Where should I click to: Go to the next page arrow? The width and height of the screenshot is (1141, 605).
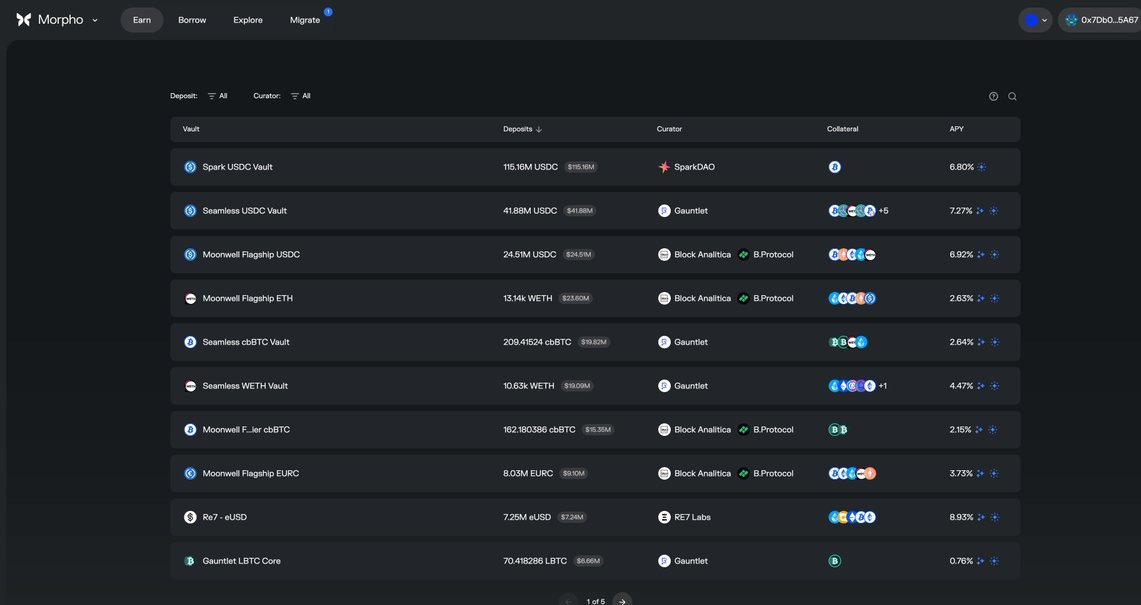point(621,601)
